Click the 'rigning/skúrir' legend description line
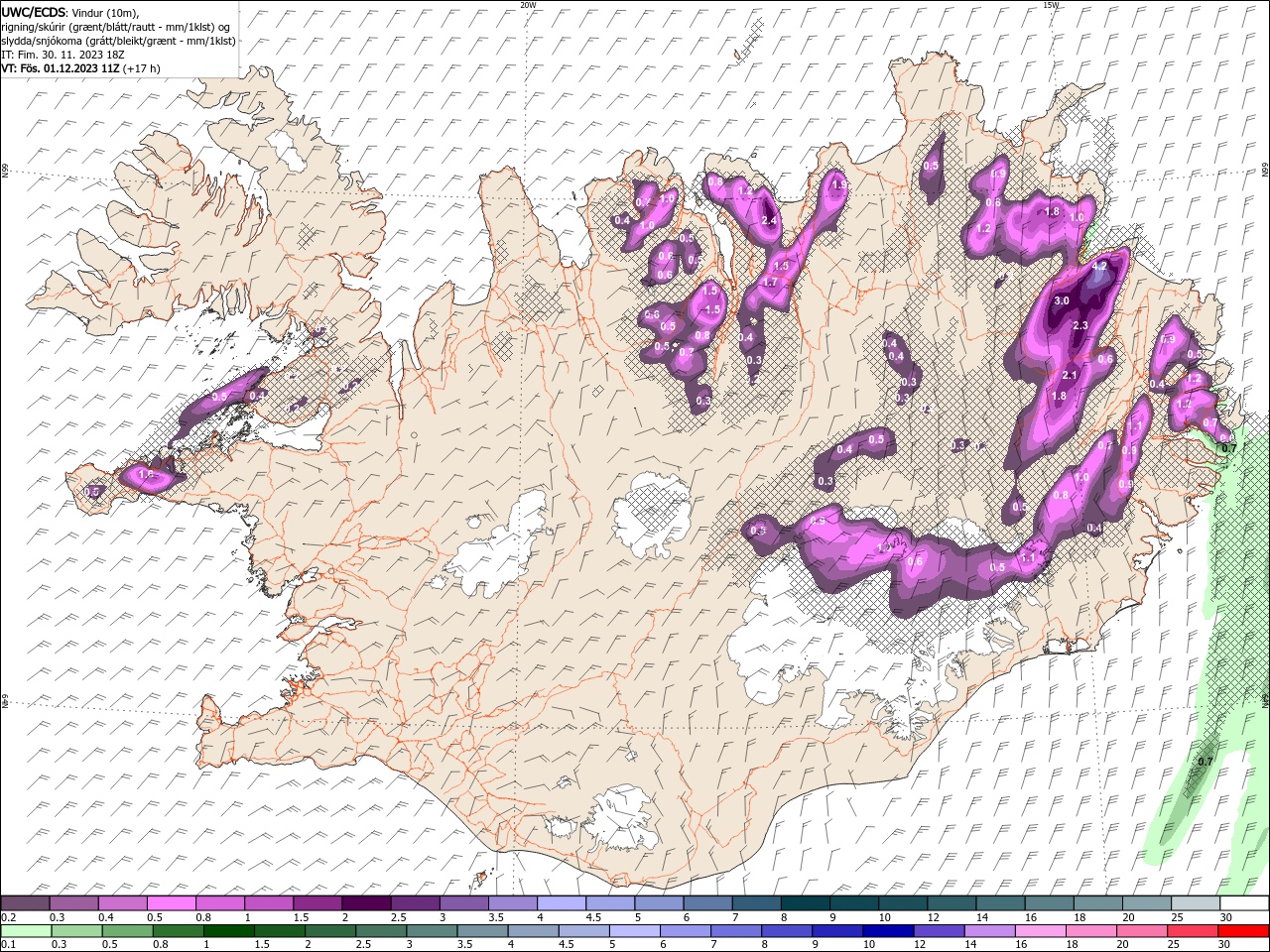 [117, 27]
